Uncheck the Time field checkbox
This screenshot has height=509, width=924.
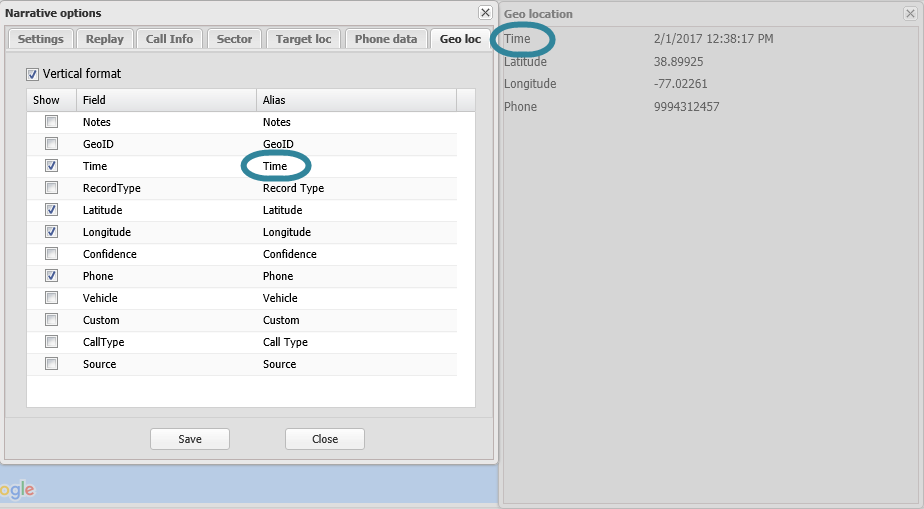(x=51, y=166)
